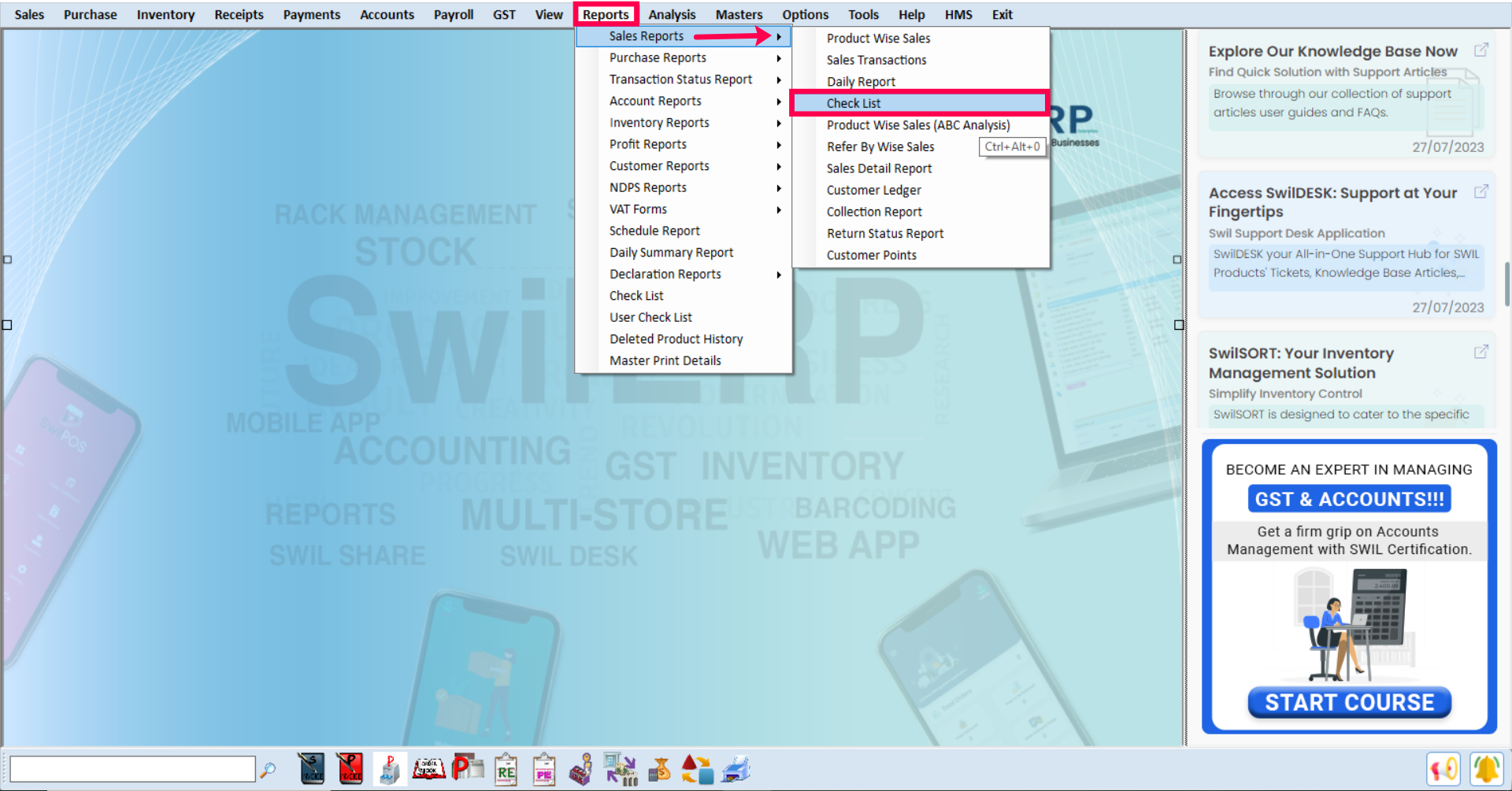
Task: Select Collection Report
Action: 920,212
